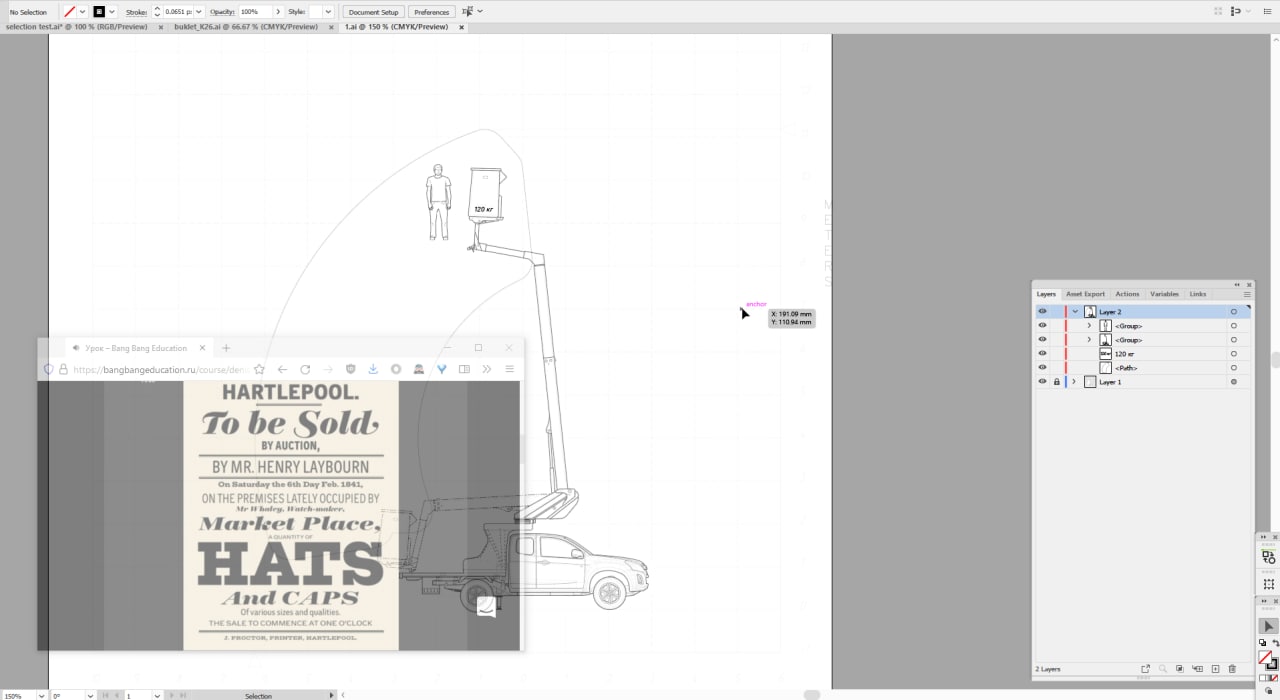Open Stroke weight dropdown
1280x700 pixels.
(x=199, y=11)
